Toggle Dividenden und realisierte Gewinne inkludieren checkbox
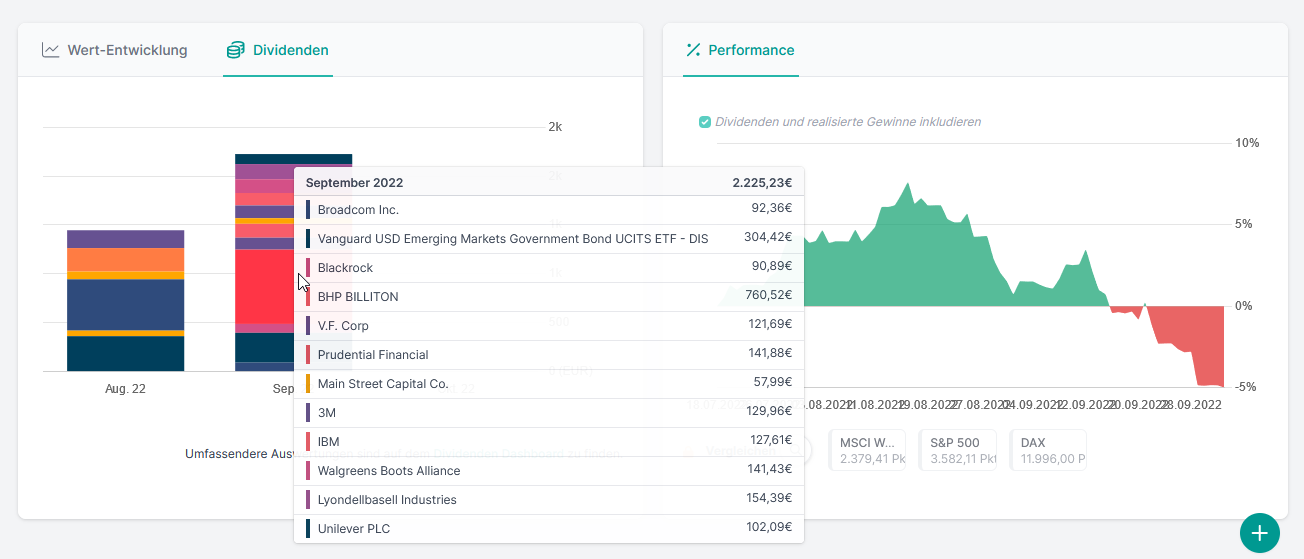This screenshot has height=559, width=1304. [x=705, y=122]
